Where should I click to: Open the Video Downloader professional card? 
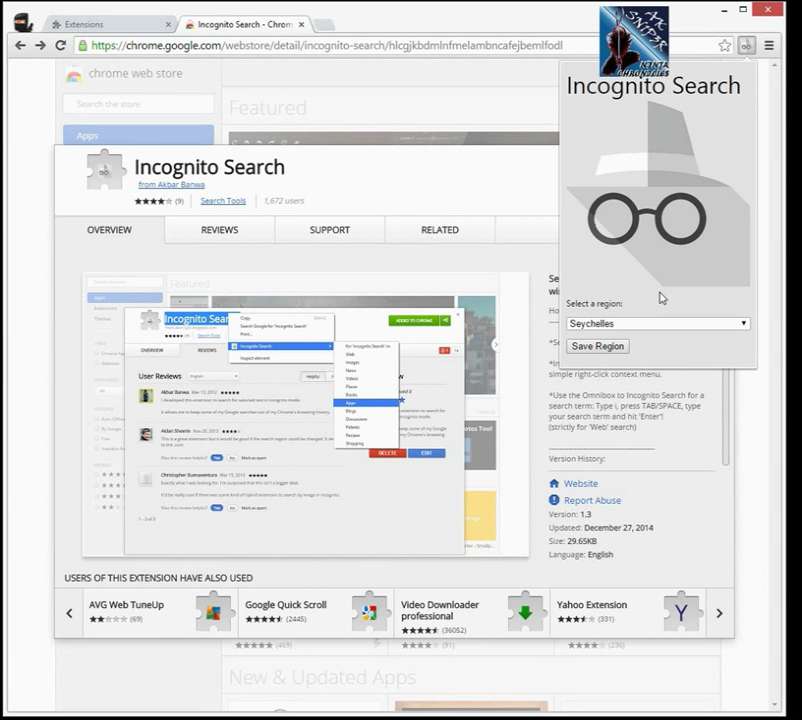(x=472, y=613)
